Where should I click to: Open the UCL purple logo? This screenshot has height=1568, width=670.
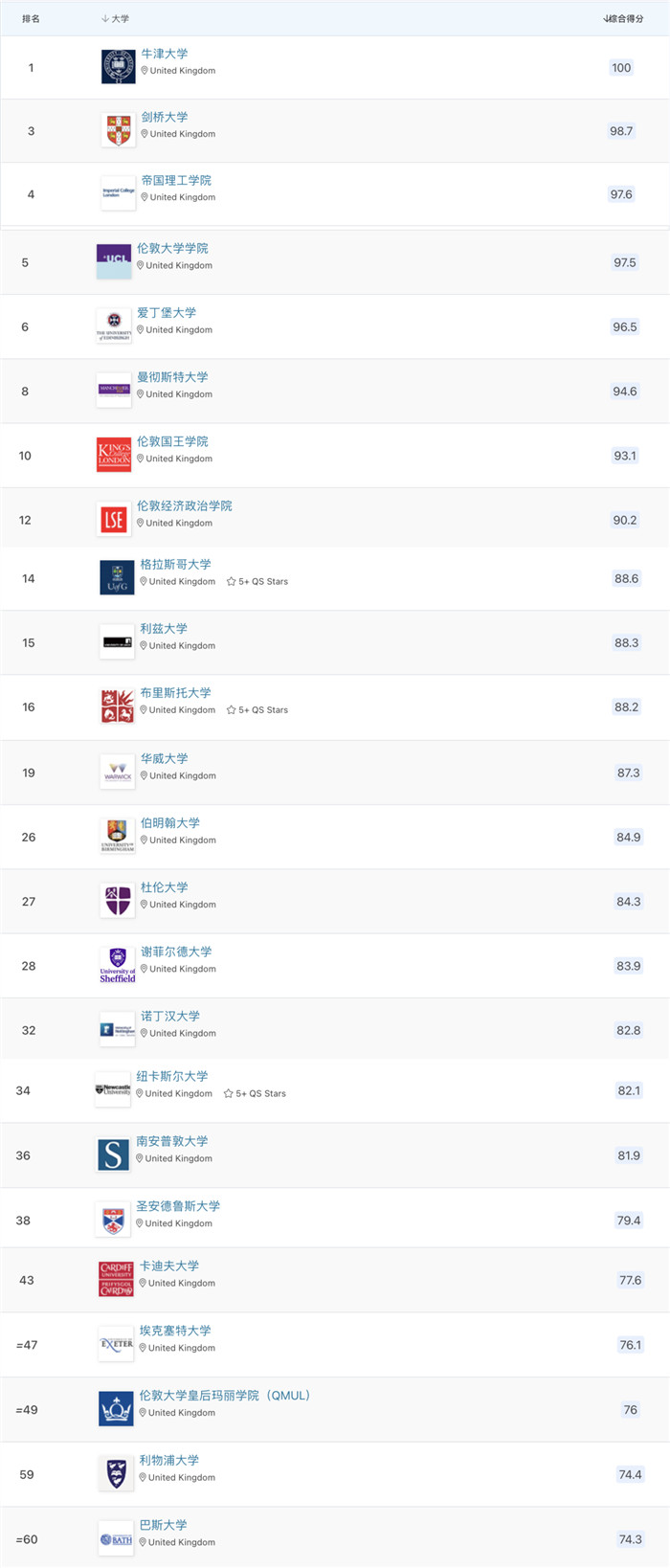(x=114, y=261)
